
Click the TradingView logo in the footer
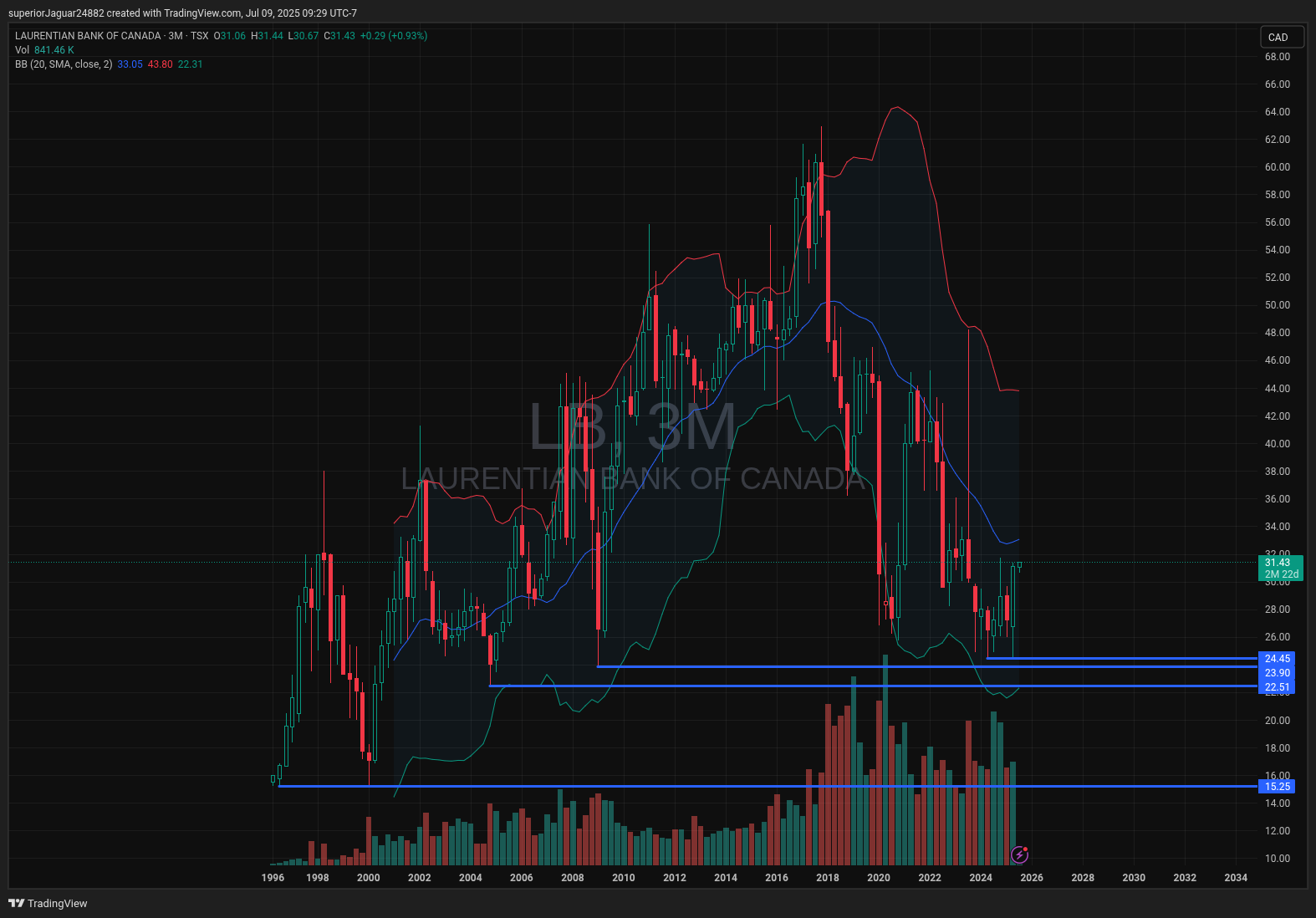click(x=48, y=903)
